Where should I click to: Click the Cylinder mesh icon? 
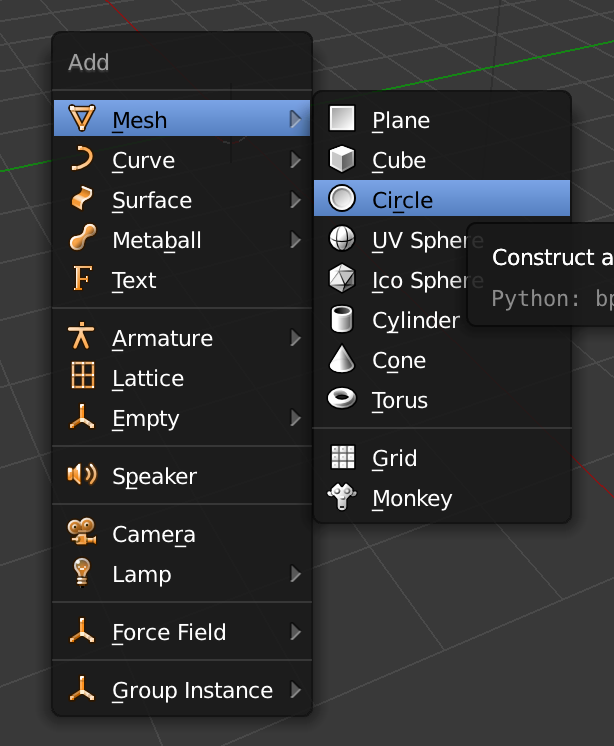coord(343,320)
